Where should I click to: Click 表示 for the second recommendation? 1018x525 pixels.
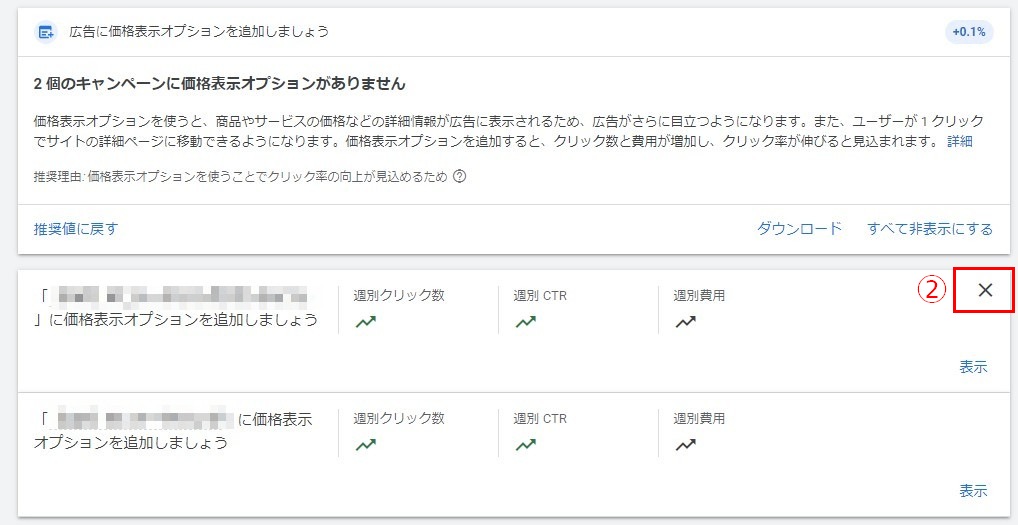pos(973,491)
